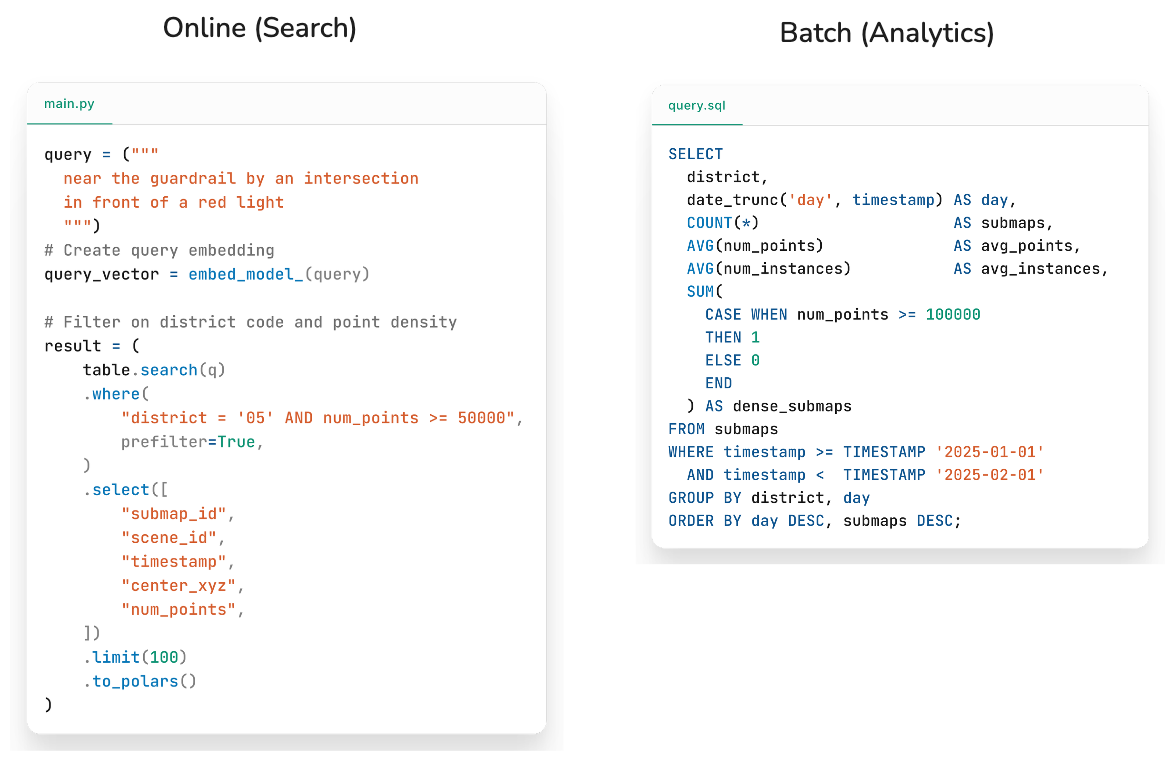1175x760 pixels.
Task: Click the .limit(100) method call
Action: (x=135, y=657)
